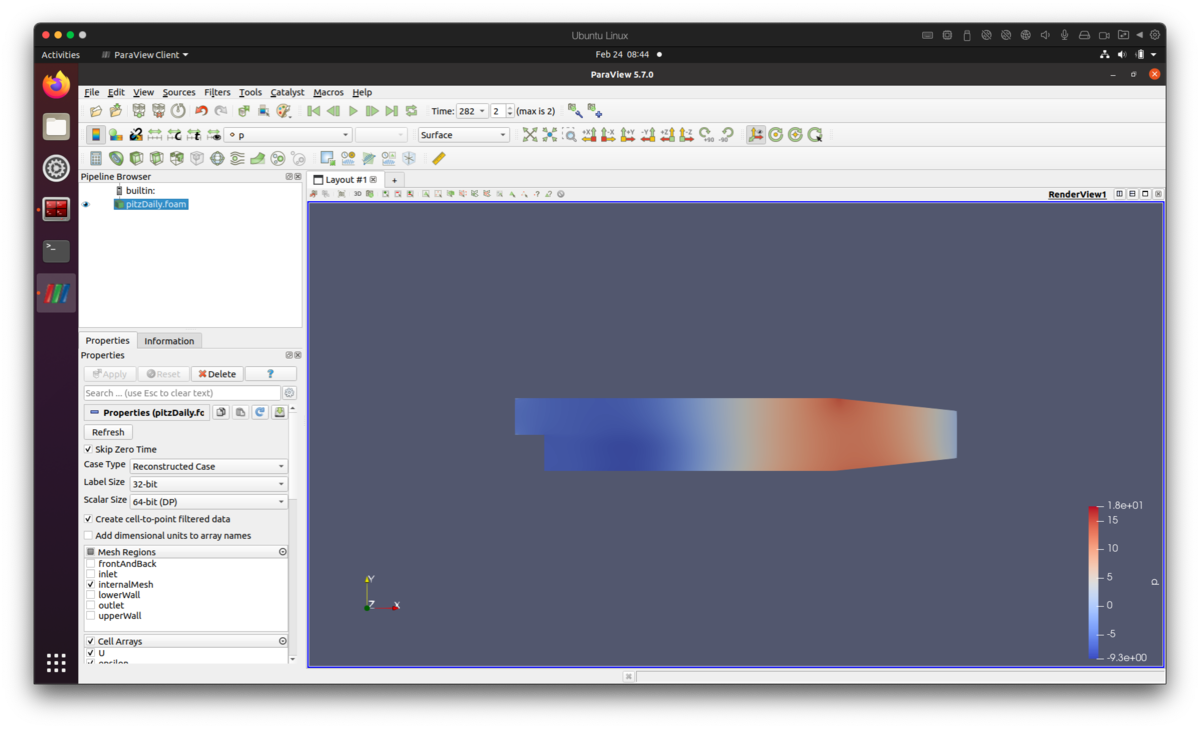Uncheck the internalMesh region
The image size is (1200, 729).
[x=91, y=585]
